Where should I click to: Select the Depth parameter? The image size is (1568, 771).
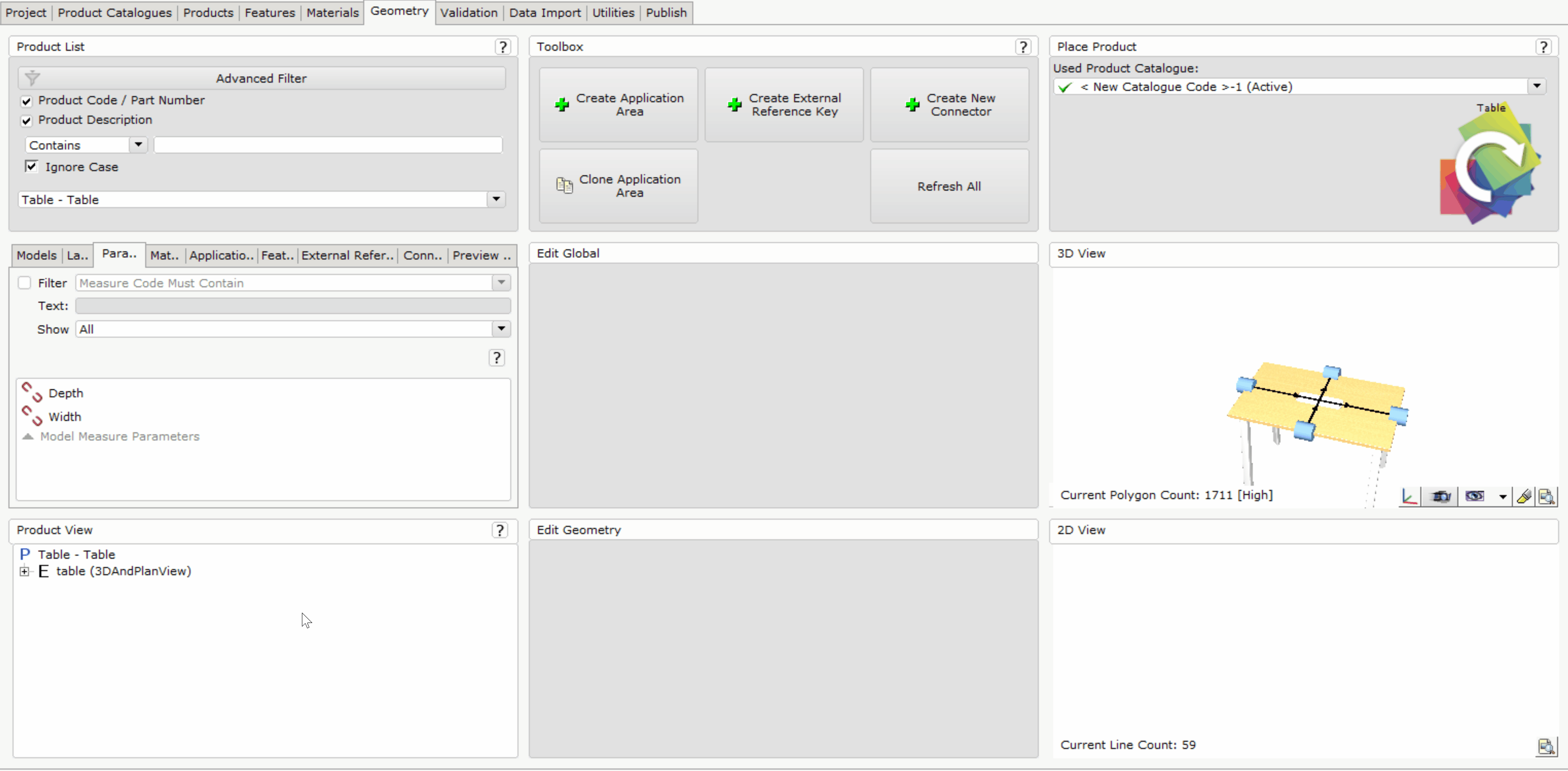point(66,393)
